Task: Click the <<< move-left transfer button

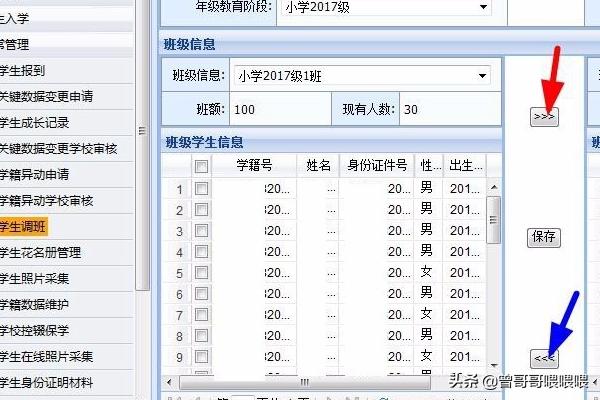Action: click(544, 359)
